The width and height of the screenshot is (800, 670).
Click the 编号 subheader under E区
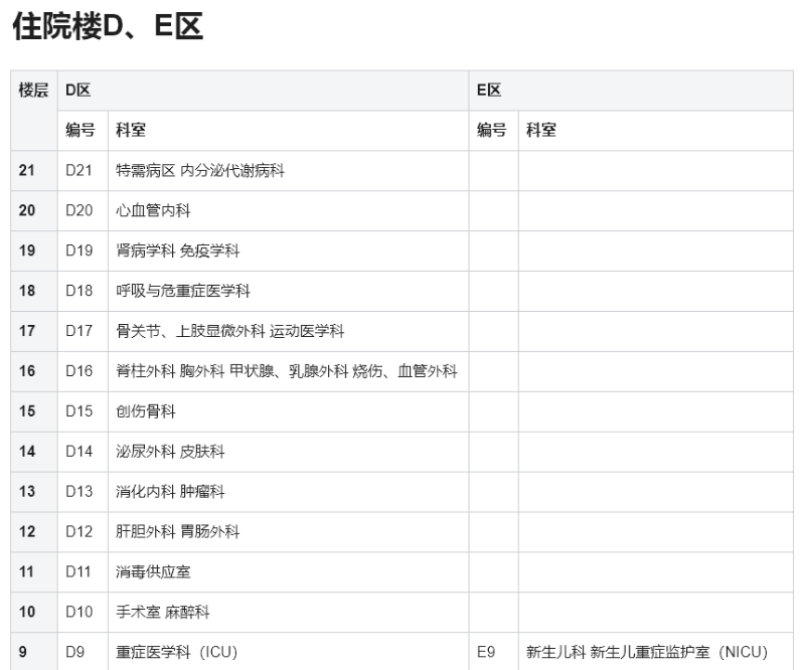[493, 131]
